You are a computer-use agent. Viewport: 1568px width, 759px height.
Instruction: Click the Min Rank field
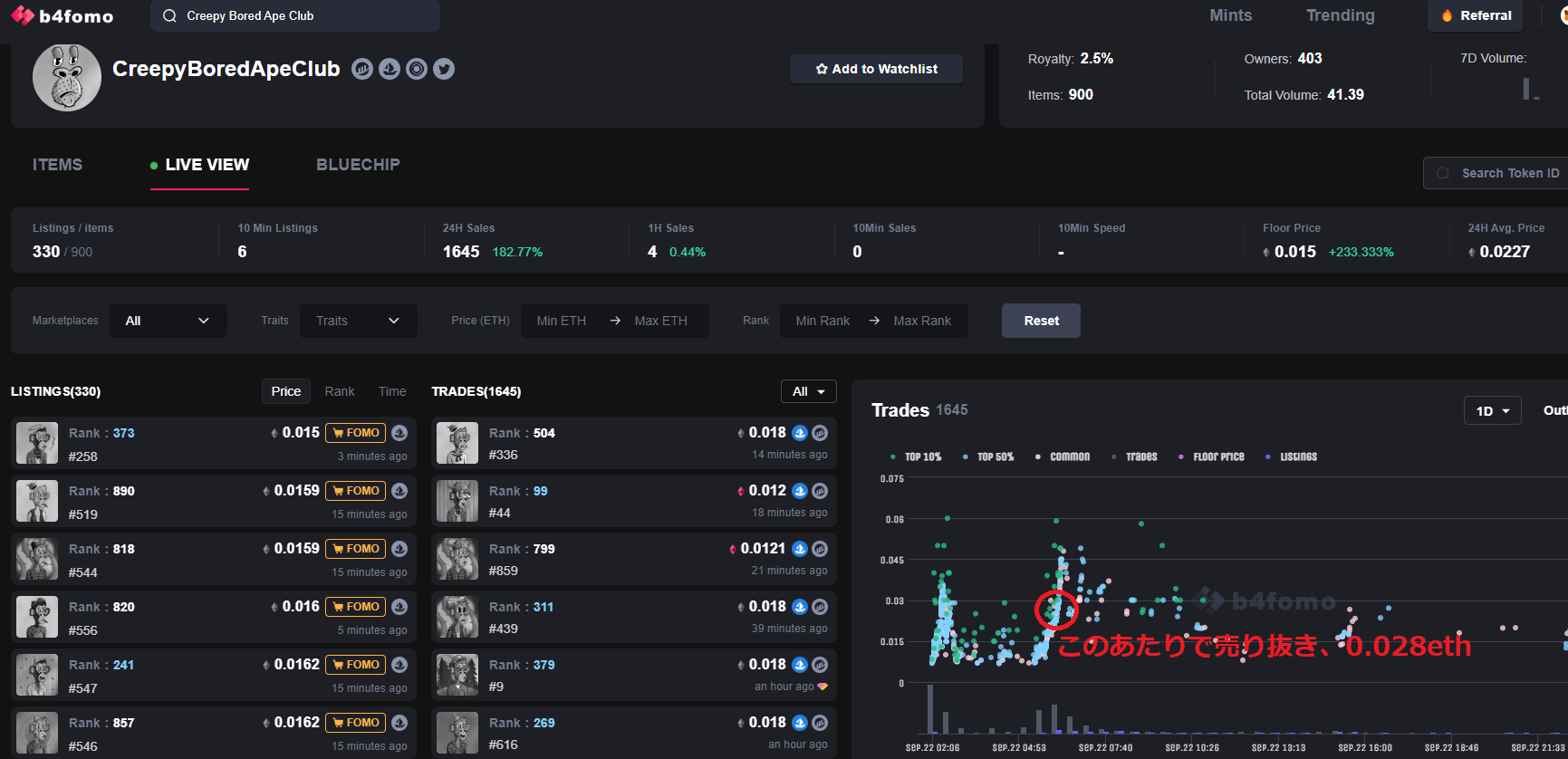pyautogui.click(x=822, y=321)
